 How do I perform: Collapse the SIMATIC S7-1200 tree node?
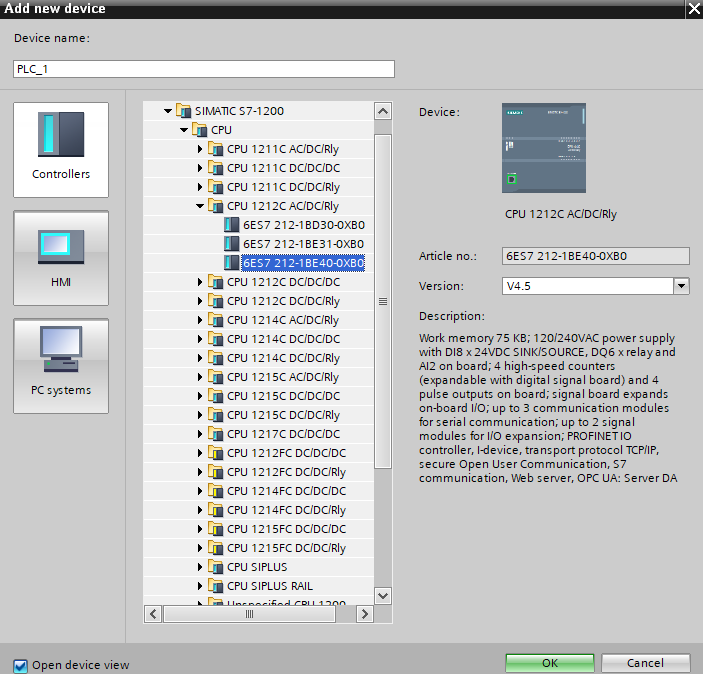[x=168, y=111]
